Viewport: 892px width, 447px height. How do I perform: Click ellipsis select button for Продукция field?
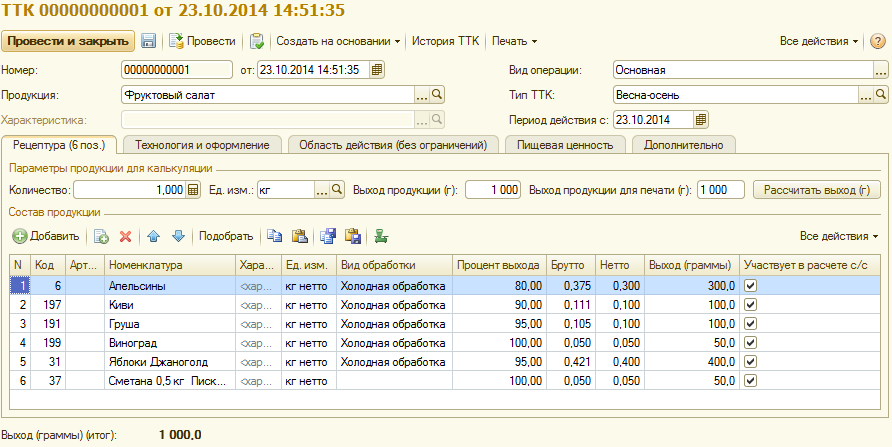click(x=422, y=95)
